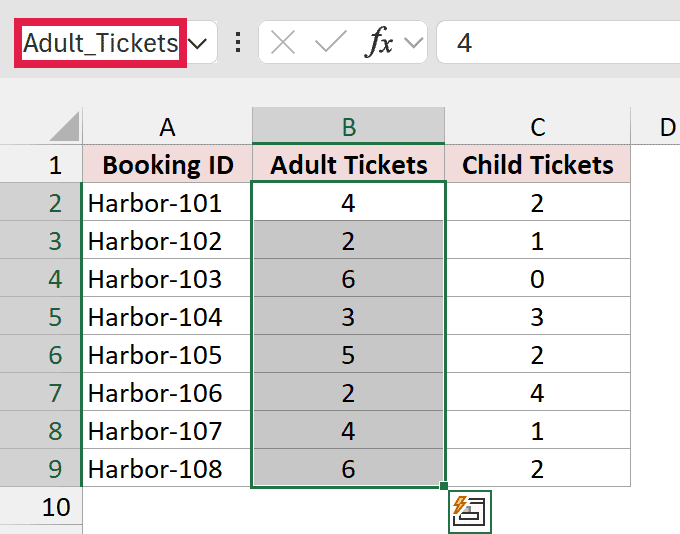The height and width of the screenshot is (534, 680).
Task: Select row 10 header
Action: pos(41,506)
